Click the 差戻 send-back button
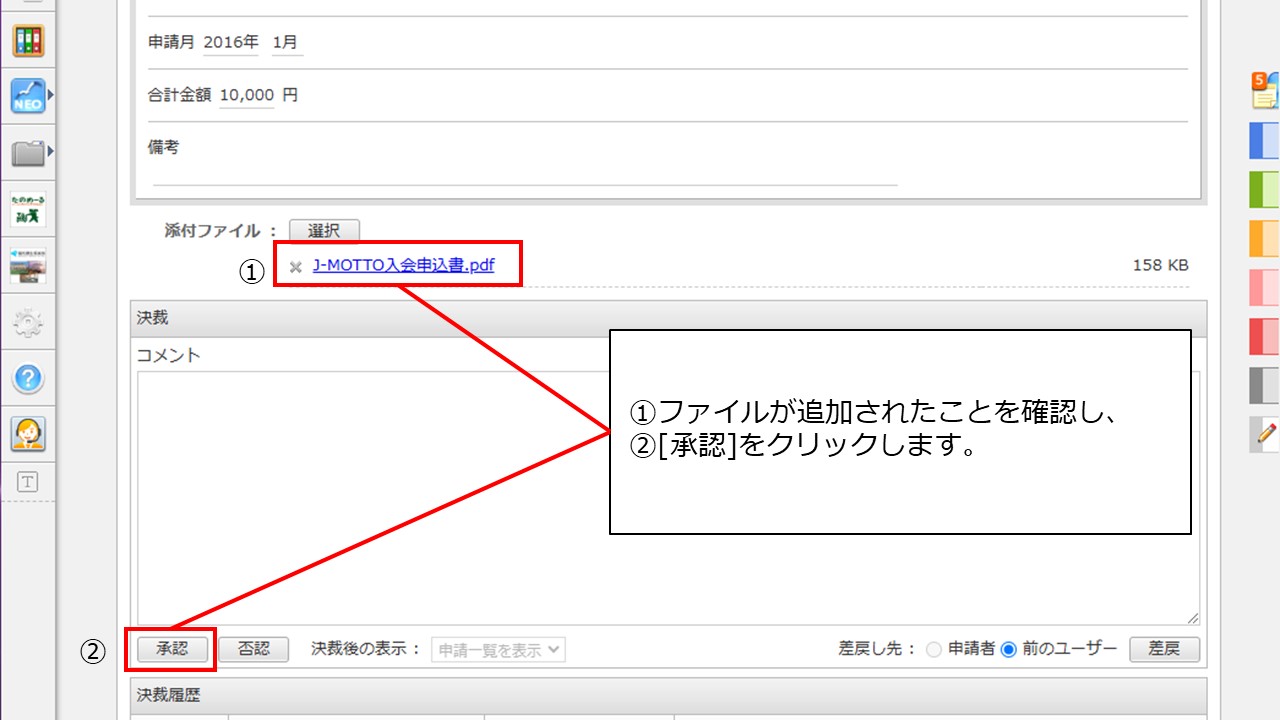 tap(1164, 649)
